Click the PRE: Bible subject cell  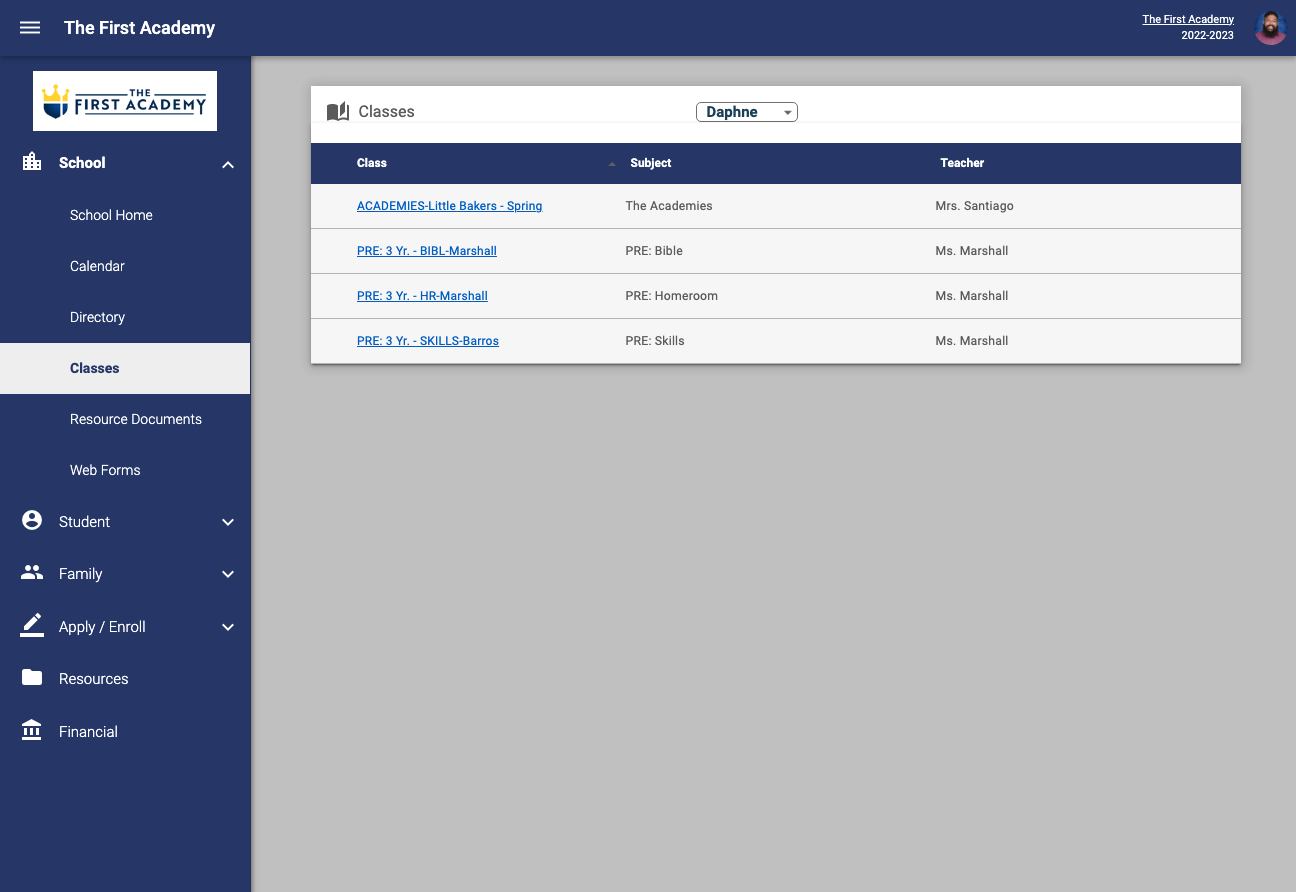coord(654,251)
